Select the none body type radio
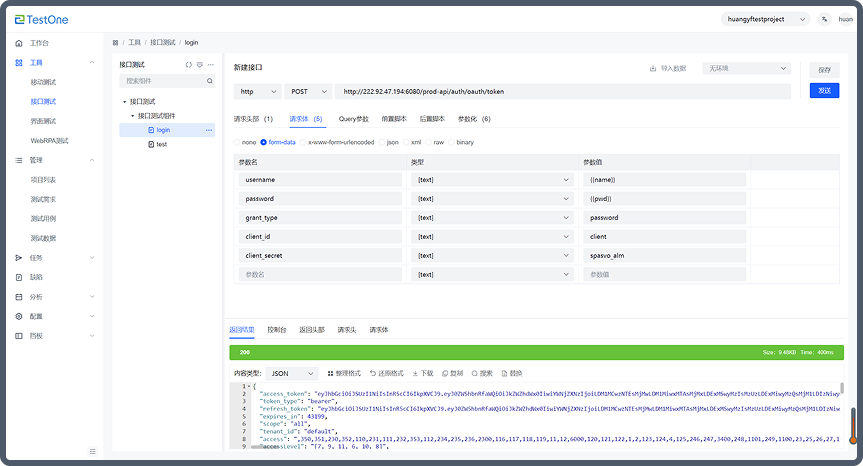This screenshot has width=863, height=466. pyautogui.click(x=237, y=142)
